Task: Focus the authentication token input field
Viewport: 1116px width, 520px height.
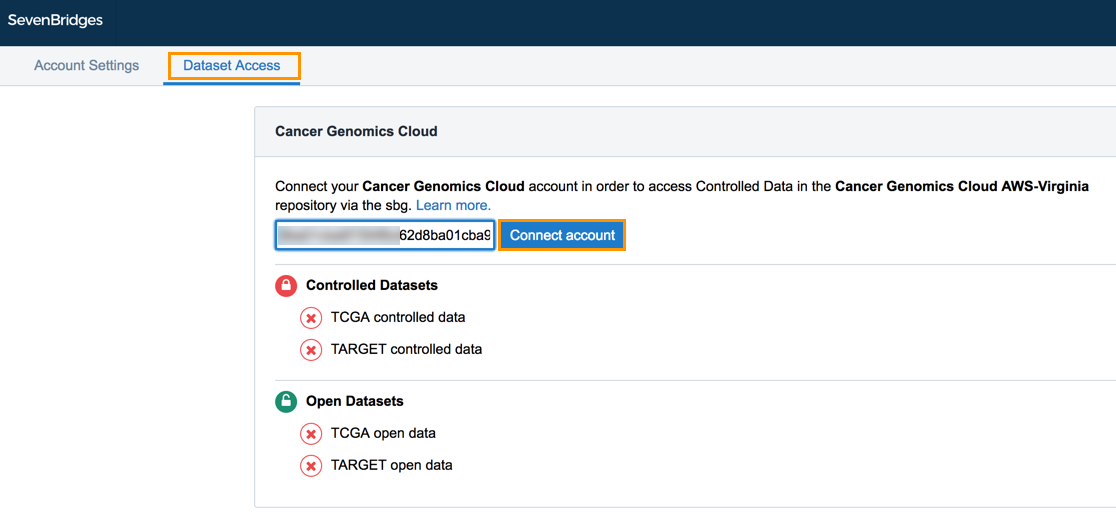Action: click(x=385, y=235)
